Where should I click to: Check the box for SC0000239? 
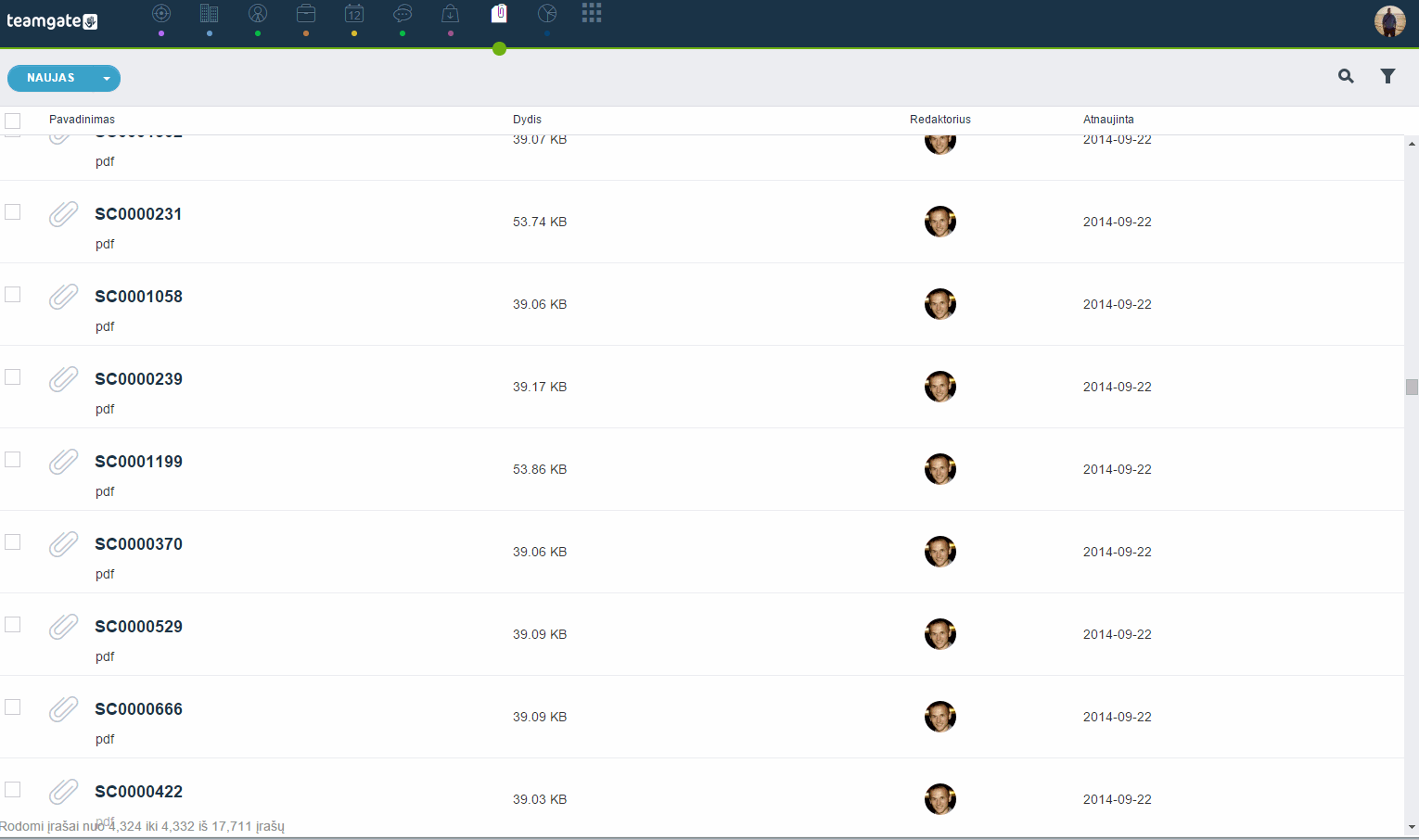[12, 376]
